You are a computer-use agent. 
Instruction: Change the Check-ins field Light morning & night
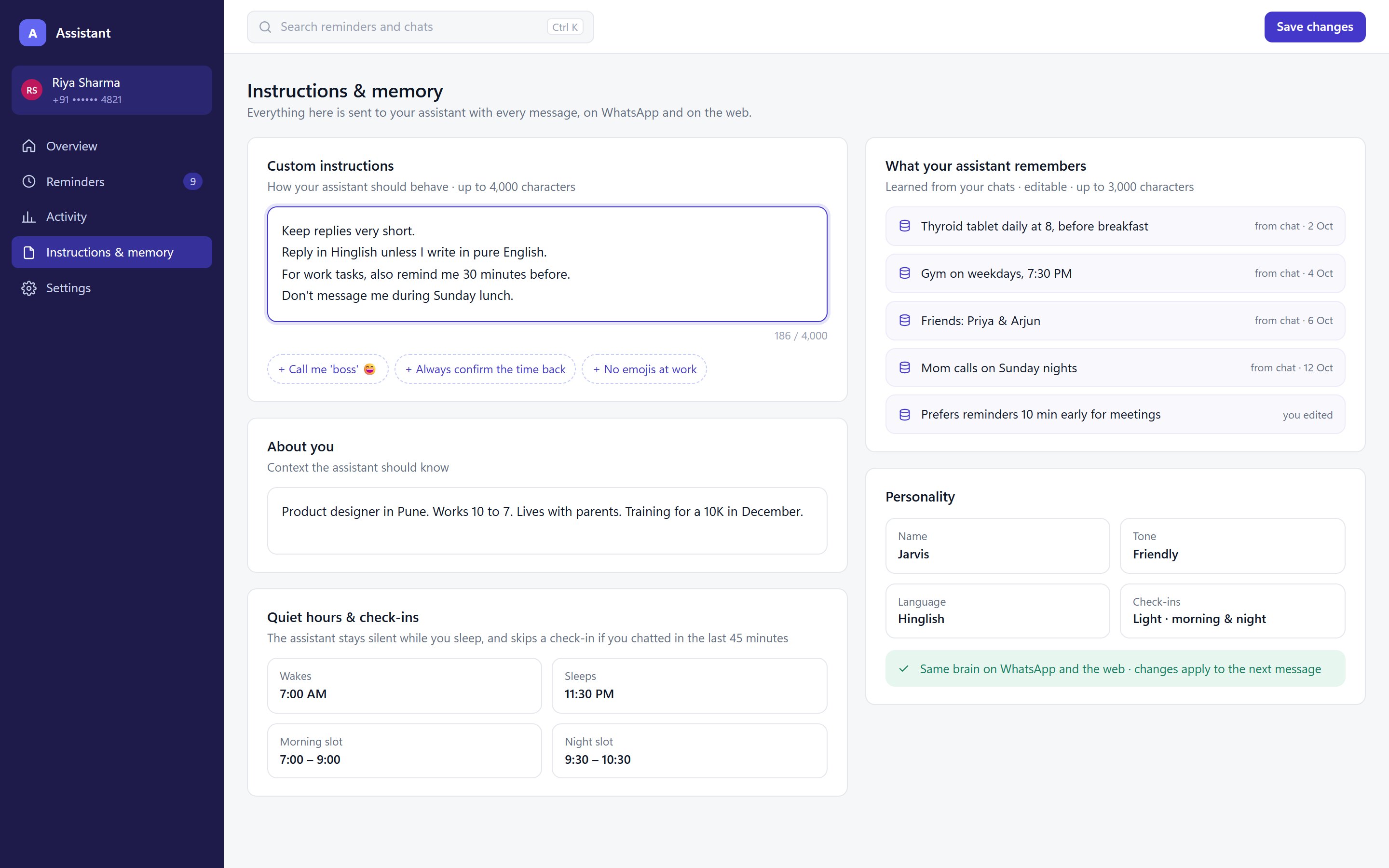tap(1232, 611)
